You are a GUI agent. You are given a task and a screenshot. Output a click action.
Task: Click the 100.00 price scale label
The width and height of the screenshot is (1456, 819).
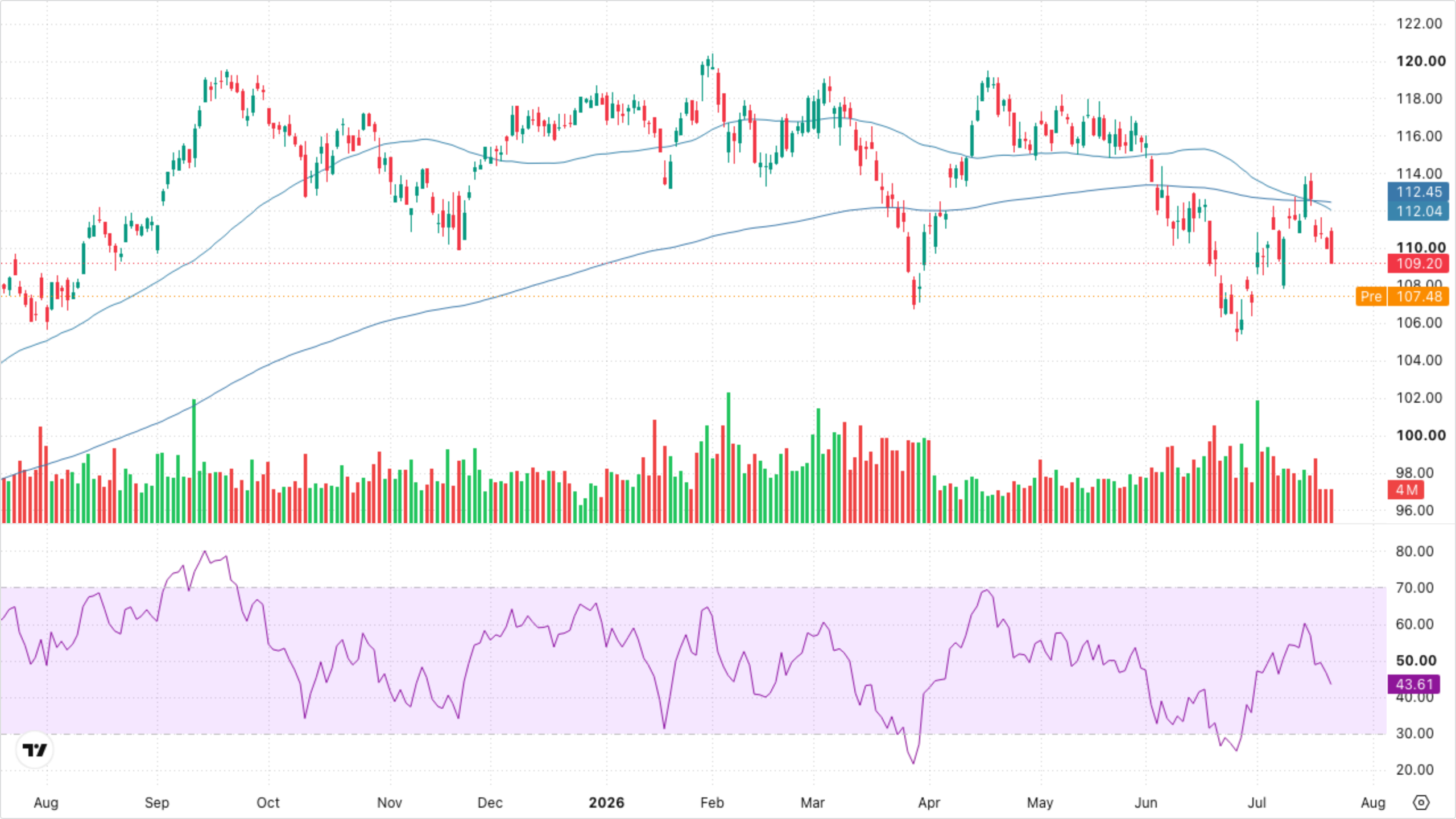pyautogui.click(x=1420, y=435)
